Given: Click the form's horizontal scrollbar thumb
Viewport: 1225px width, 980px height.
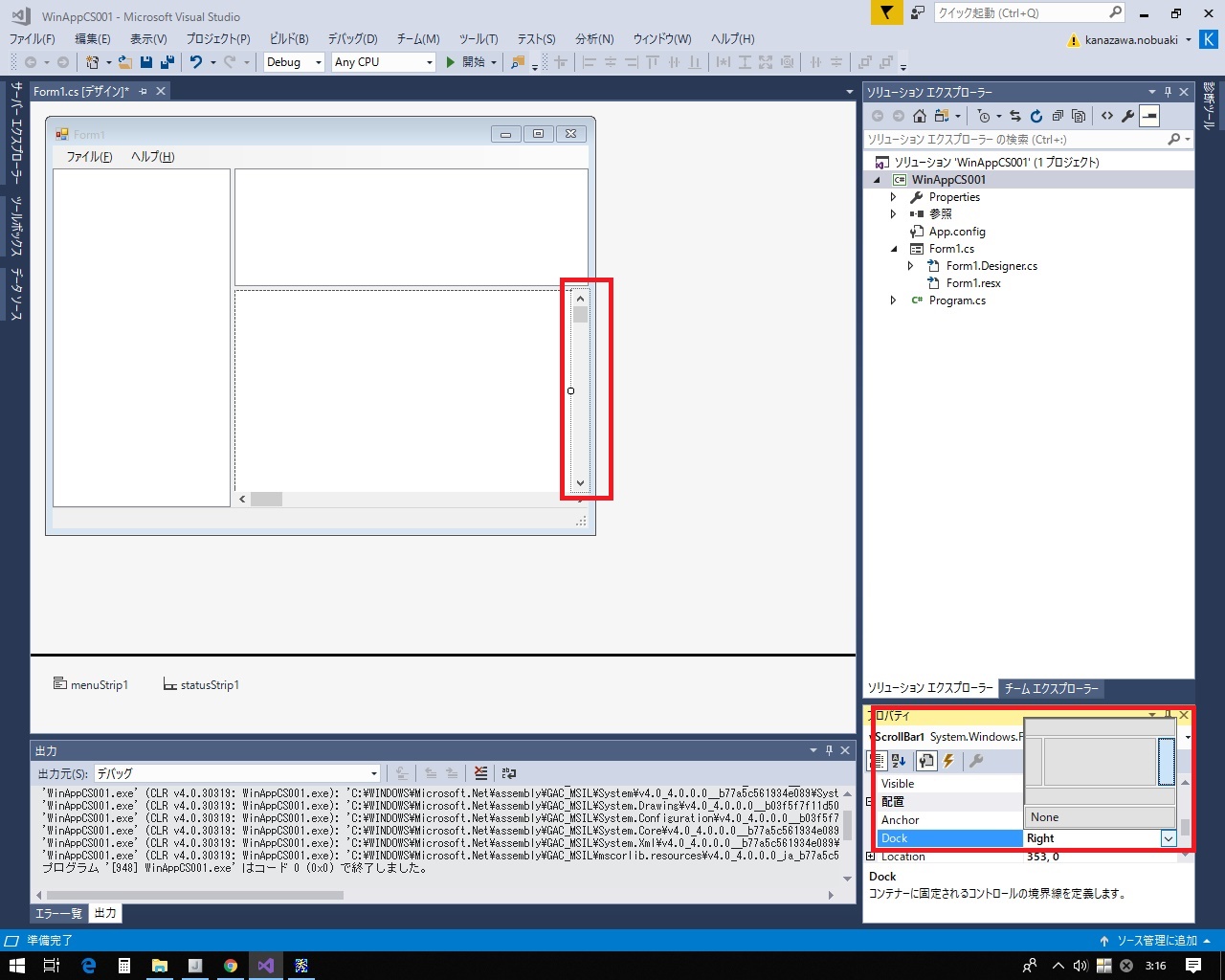Looking at the screenshot, I should [x=267, y=499].
